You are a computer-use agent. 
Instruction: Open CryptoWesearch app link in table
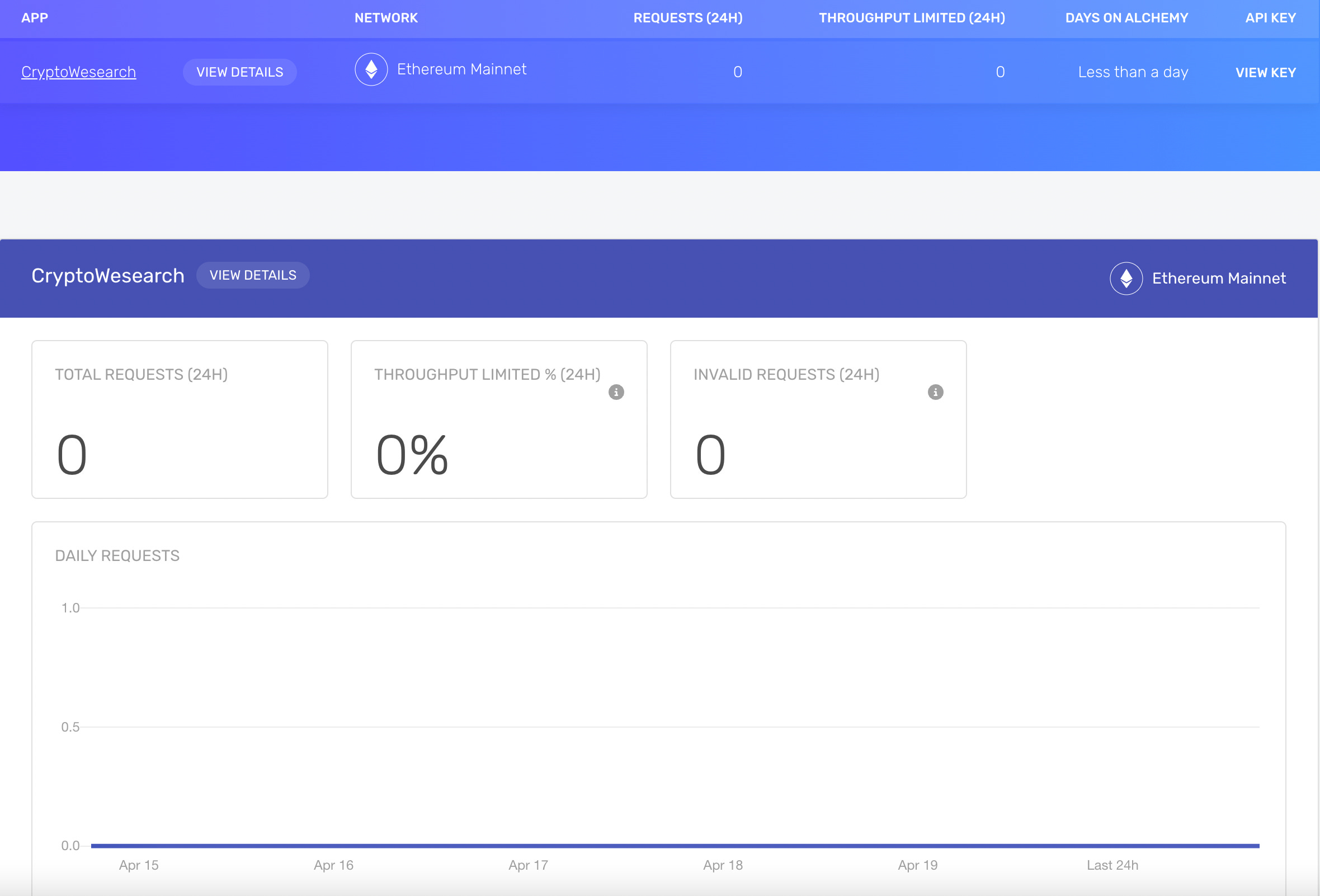point(78,72)
